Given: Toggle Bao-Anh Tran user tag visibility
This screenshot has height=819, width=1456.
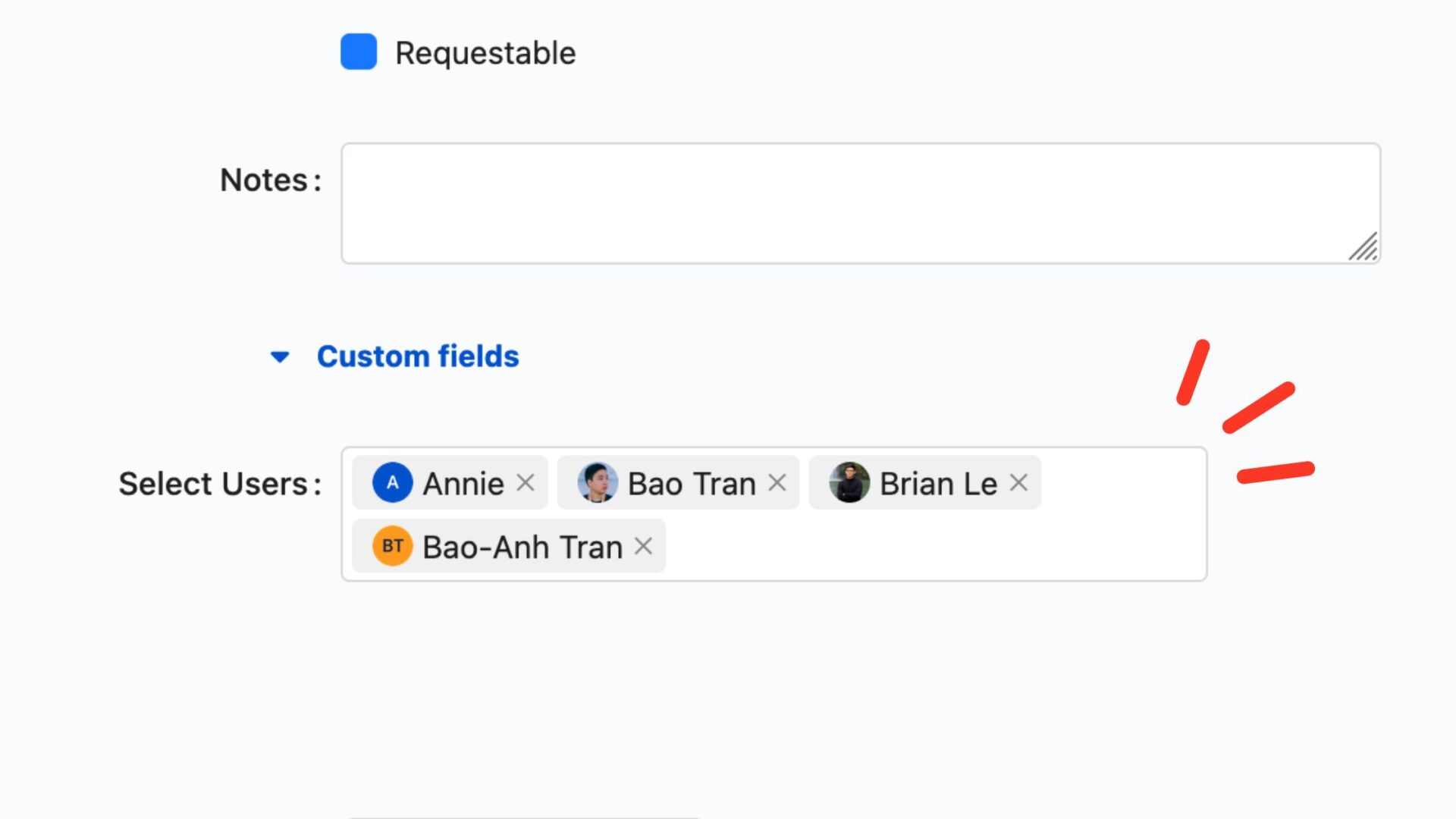Looking at the screenshot, I should (x=644, y=546).
